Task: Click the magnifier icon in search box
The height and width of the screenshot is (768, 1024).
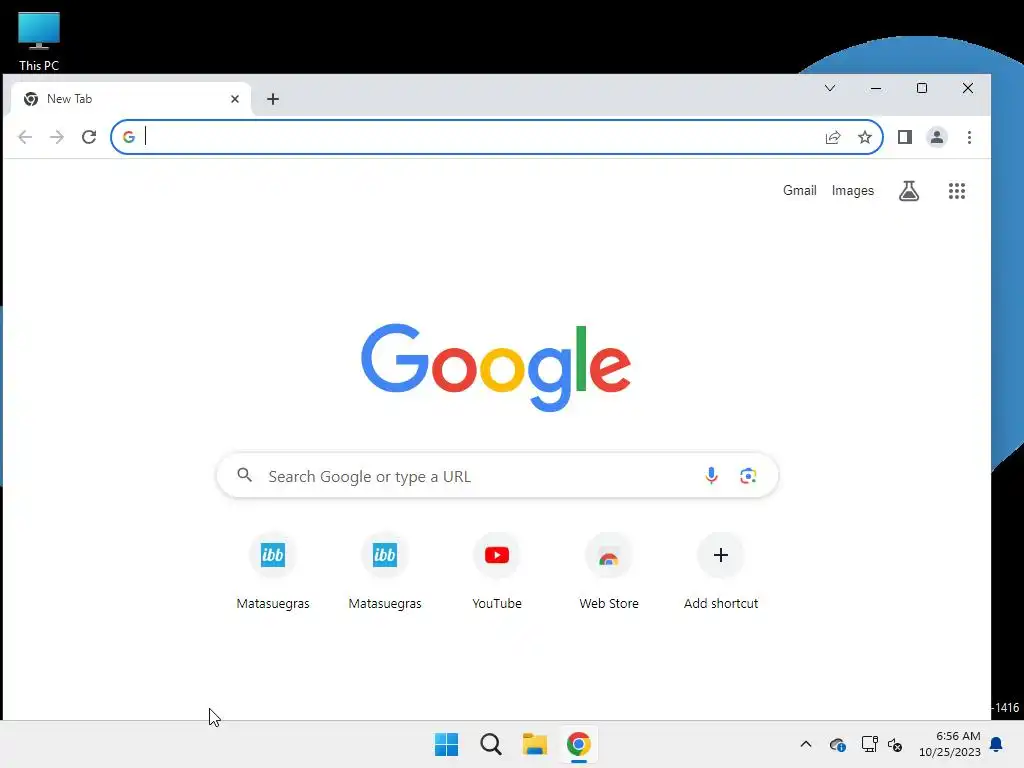Action: 244,475
